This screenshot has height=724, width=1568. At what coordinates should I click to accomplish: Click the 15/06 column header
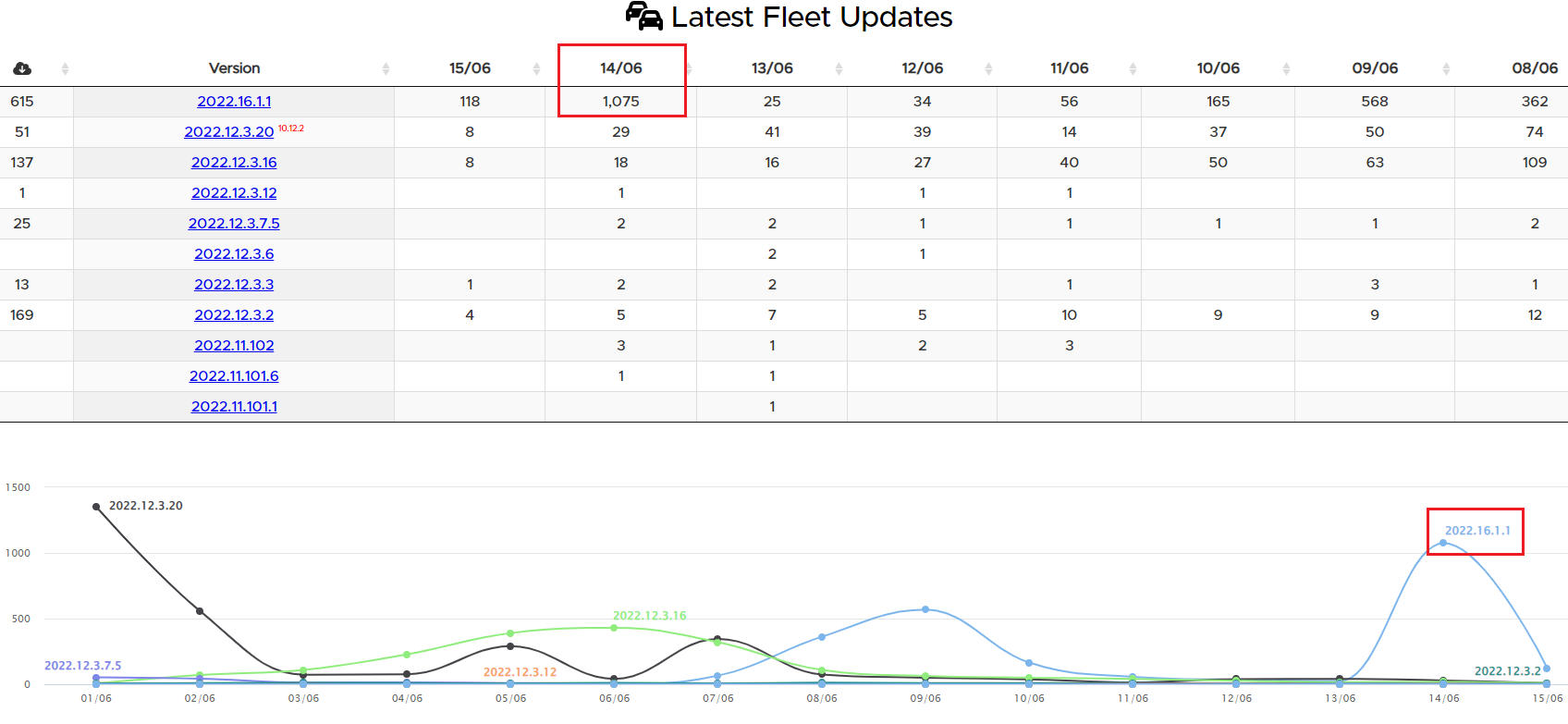click(x=470, y=68)
